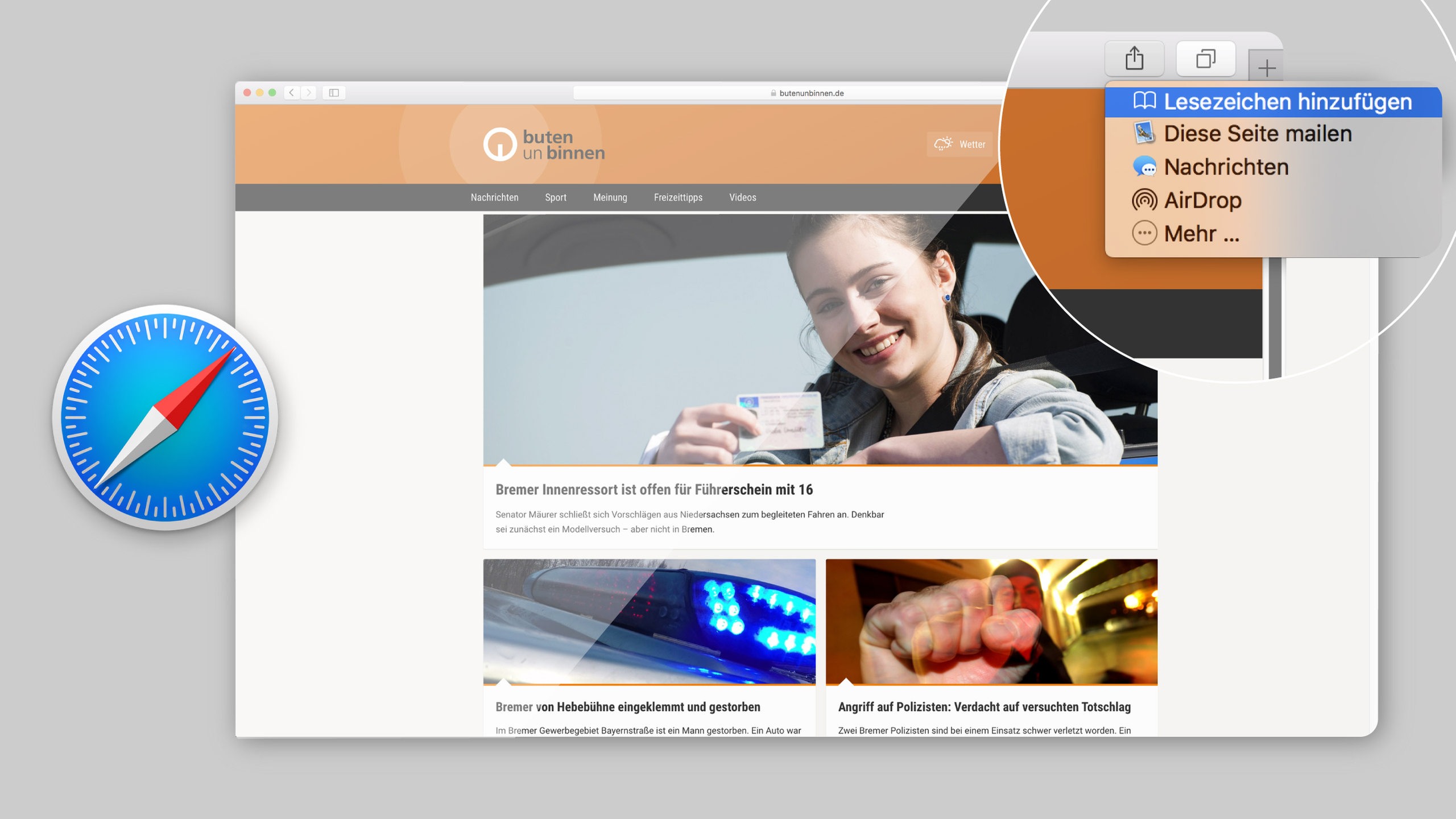
Task: Click the Safari back arrow button
Action: (291, 93)
